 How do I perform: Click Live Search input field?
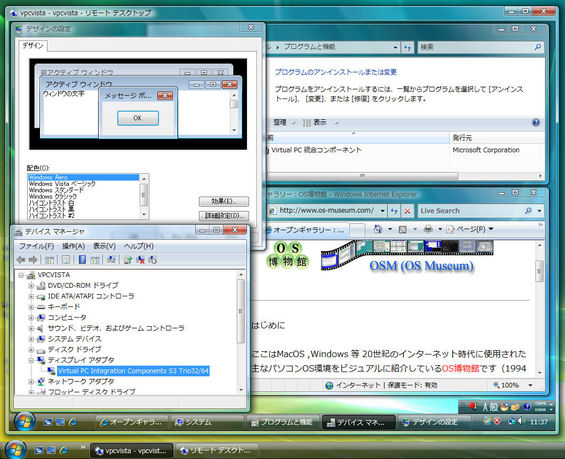(x=470, y=211)
